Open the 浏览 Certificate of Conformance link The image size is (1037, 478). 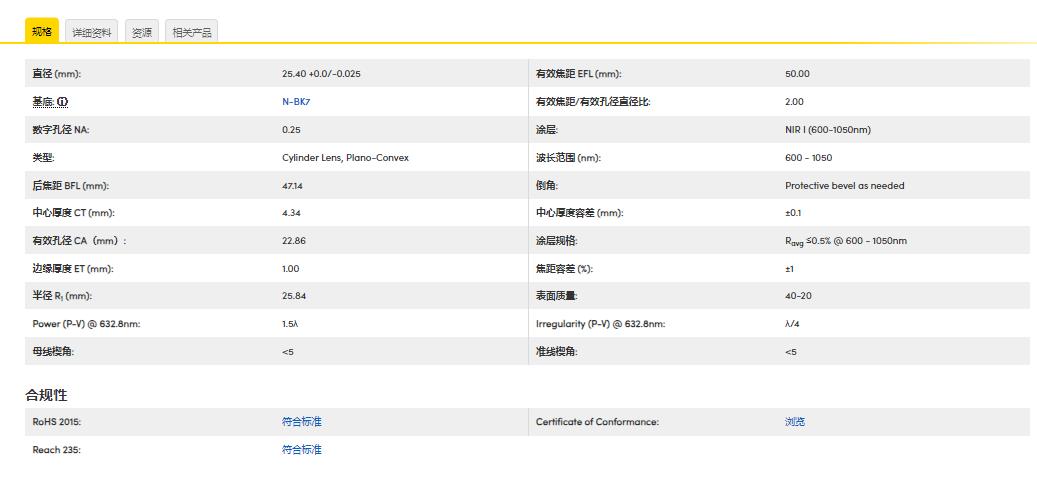[795, 422]
